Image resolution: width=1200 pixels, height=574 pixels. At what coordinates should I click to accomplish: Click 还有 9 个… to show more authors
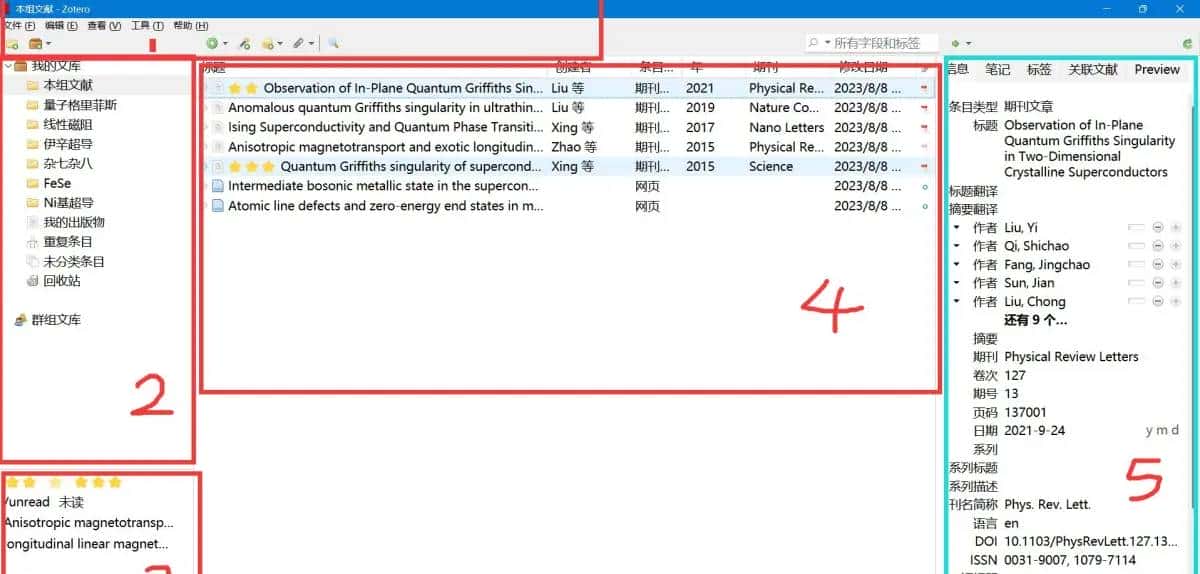(x=1036, y=321)
